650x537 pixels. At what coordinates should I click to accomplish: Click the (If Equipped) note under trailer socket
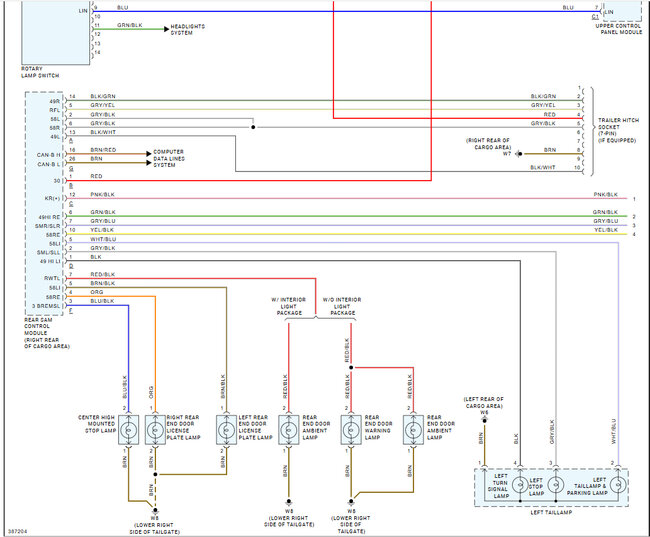pyautogui.click(x=617, y=141)
